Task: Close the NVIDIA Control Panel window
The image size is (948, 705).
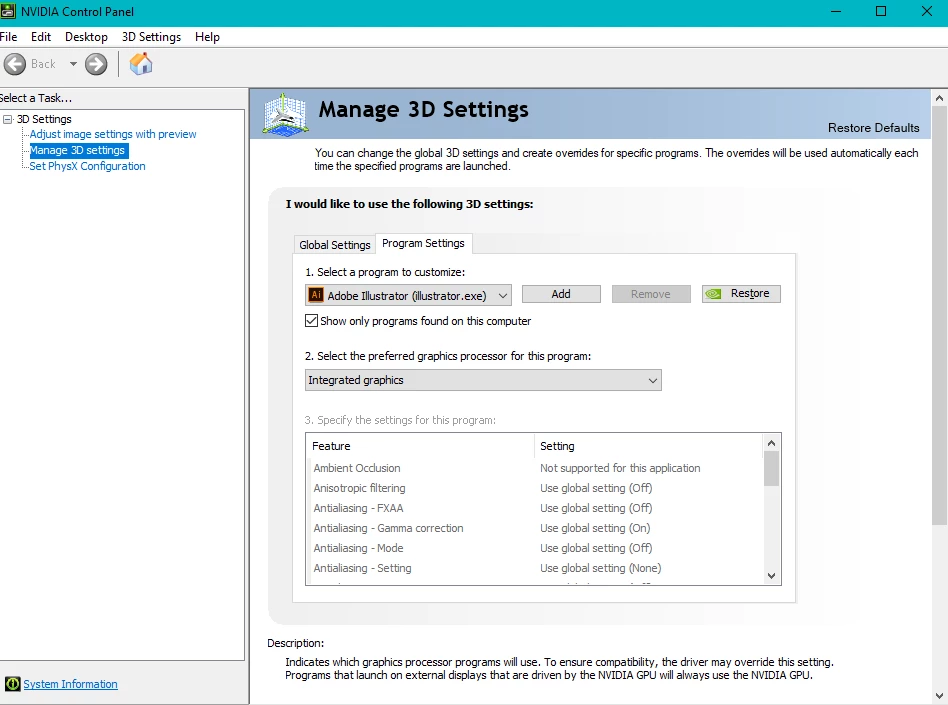Action: [926, 11]
